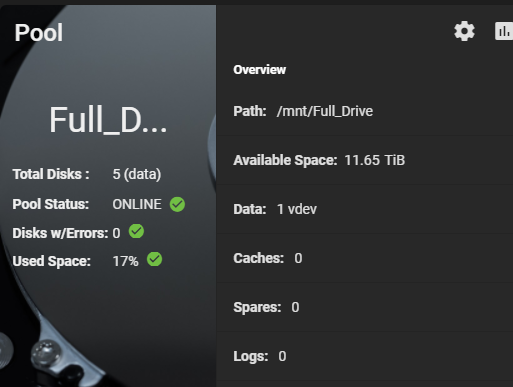
Task: Click the green check next to 17%
Action: [154, 259]
